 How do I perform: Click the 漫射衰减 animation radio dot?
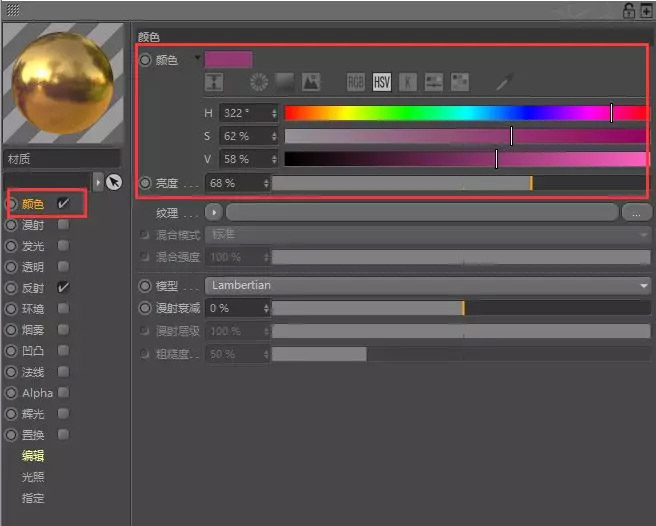[145, 308]
